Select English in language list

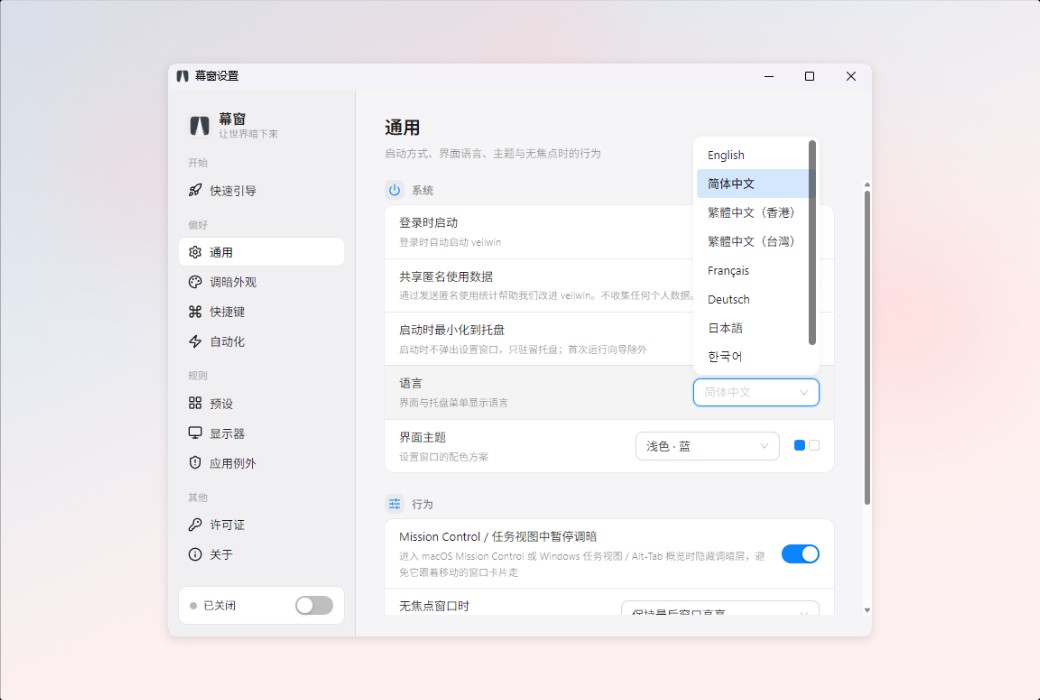(753, 155)
